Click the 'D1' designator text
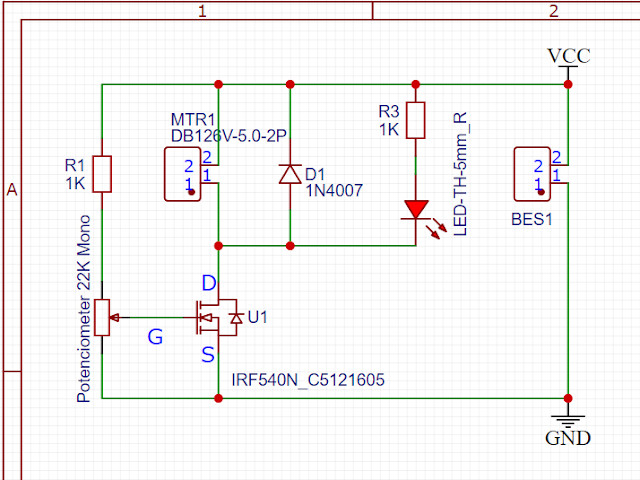 tap(315, 174)
